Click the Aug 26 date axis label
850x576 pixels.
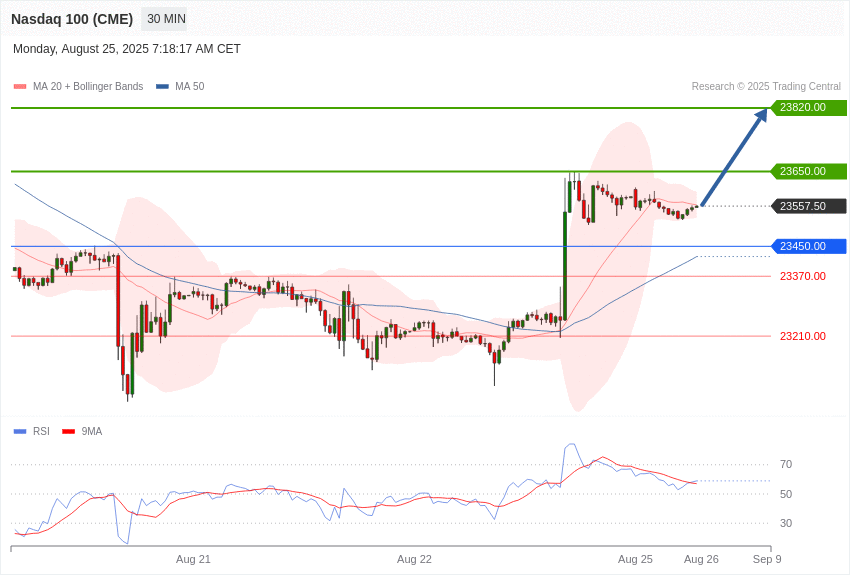tap(701, 559)
